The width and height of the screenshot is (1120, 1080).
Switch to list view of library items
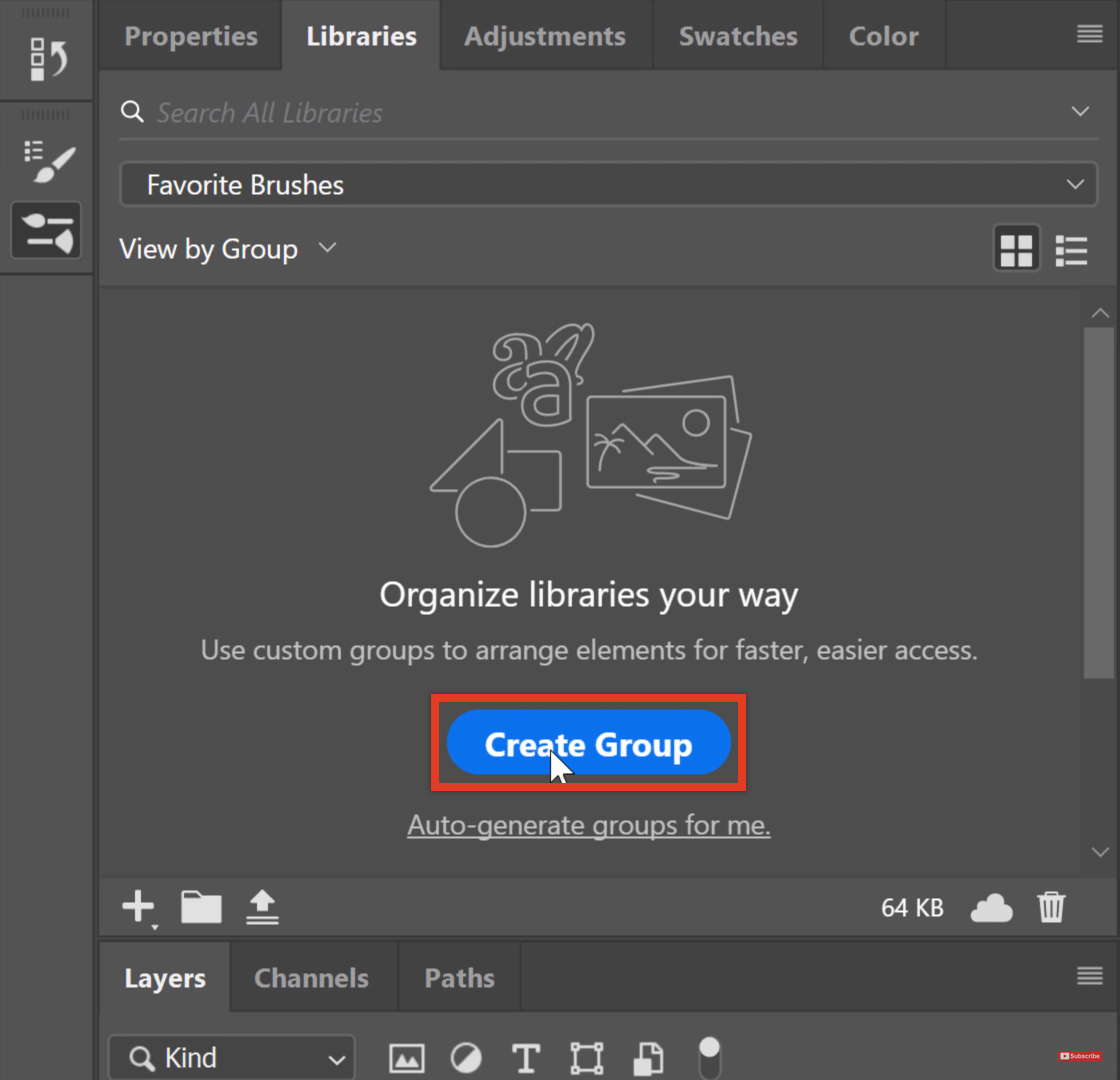[1071, 250]
